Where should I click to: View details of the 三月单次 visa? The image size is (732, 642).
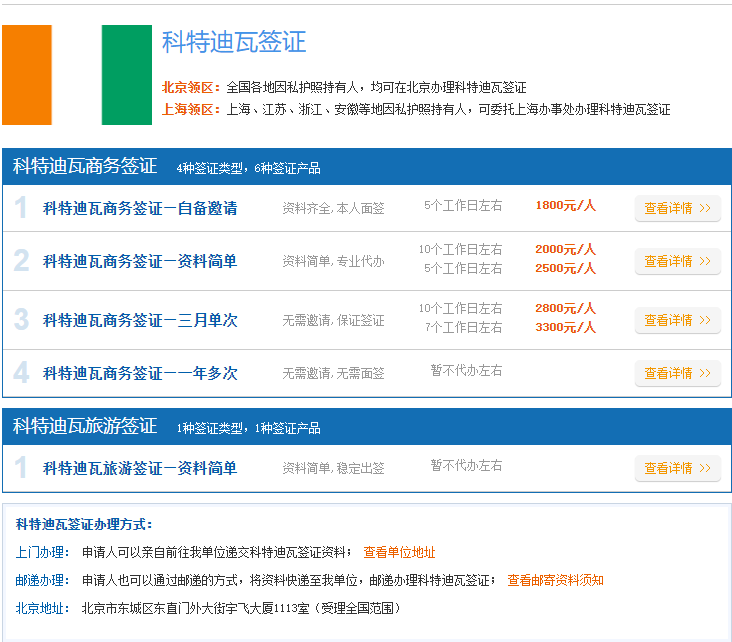[x=677, y=320]
